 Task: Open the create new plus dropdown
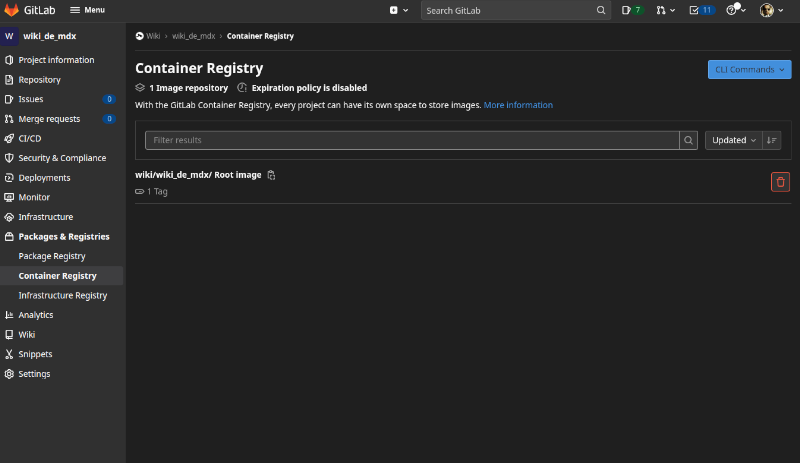(x=398, y=10)
